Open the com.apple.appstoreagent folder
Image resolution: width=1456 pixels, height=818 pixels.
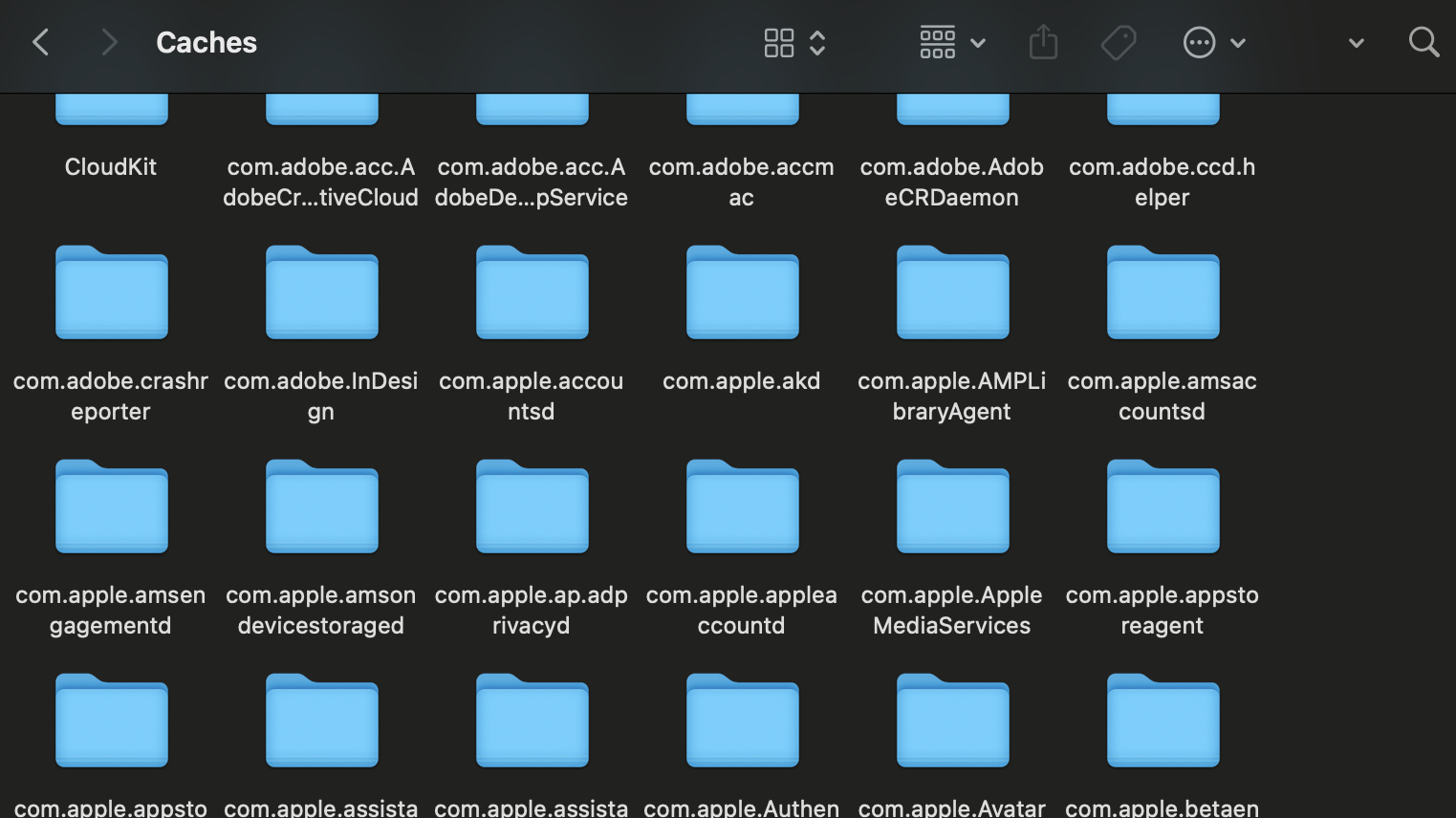point(1163,507)
